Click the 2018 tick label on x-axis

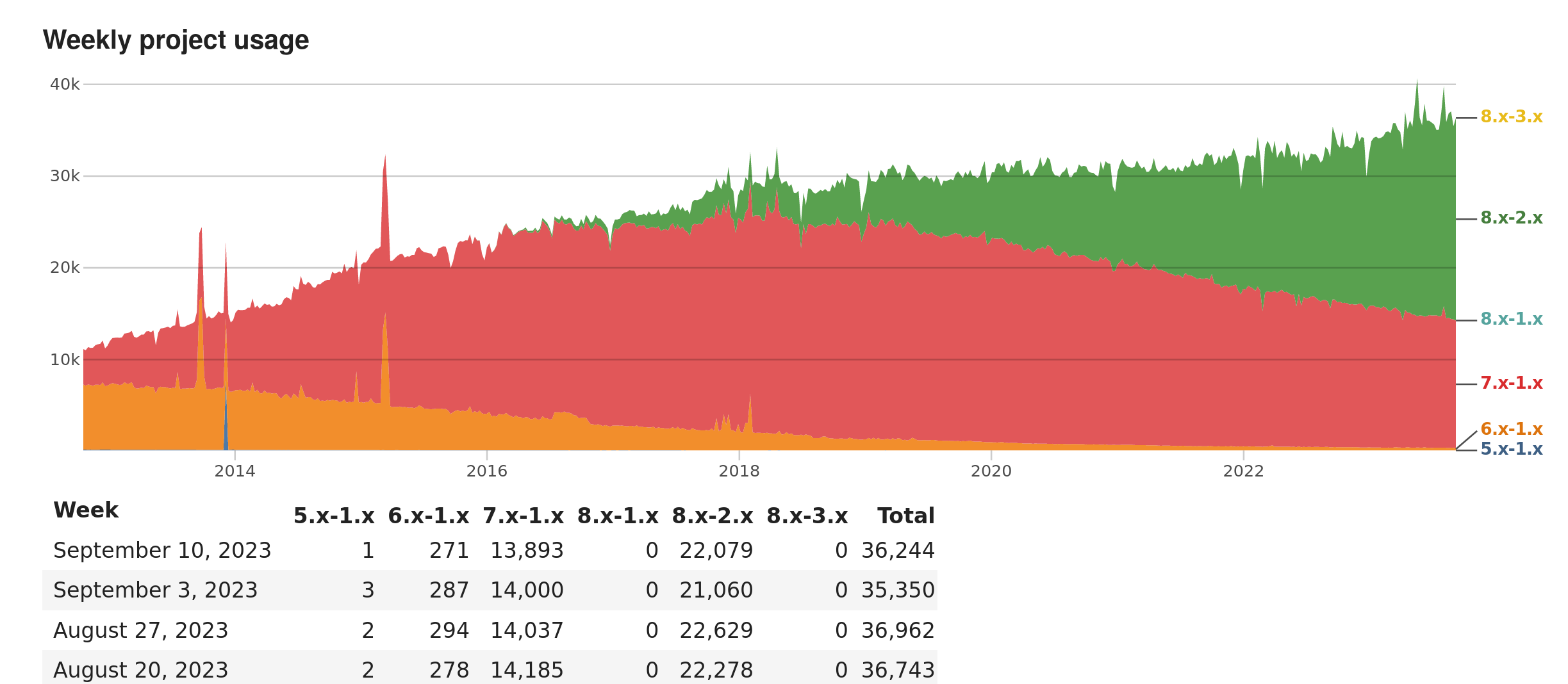tap(739, 471)
